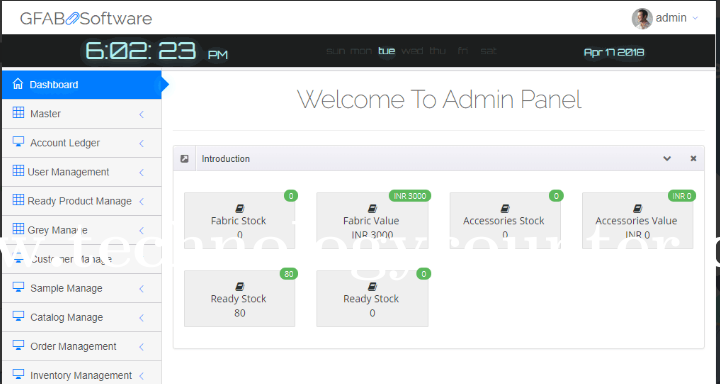Click the Grey Manage grid icon

coord(18,229)
